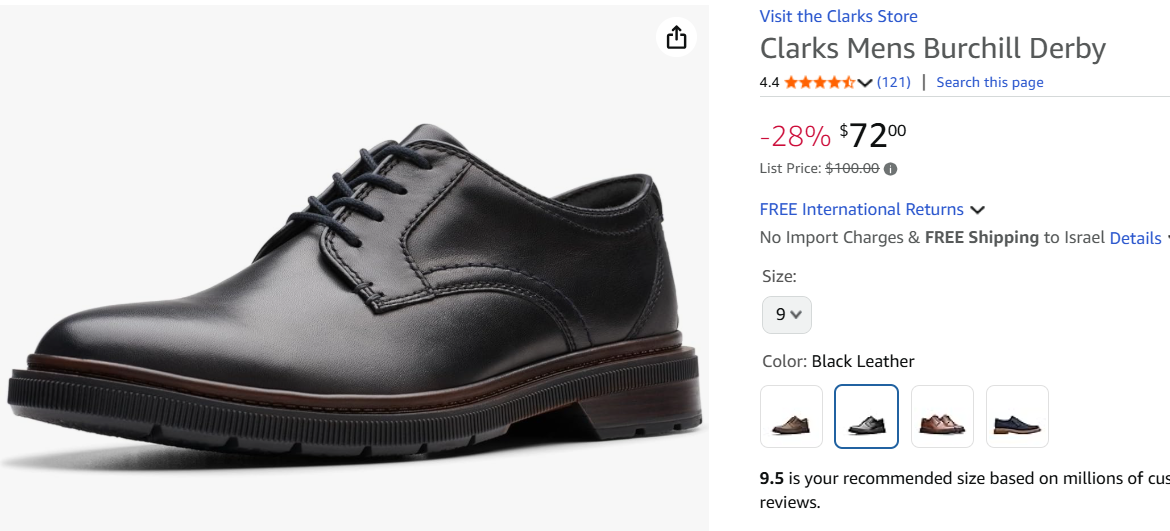This screenshot has height=531, width=1170.
Task: Visit the Clarks Store link
Action: point(838,16)
